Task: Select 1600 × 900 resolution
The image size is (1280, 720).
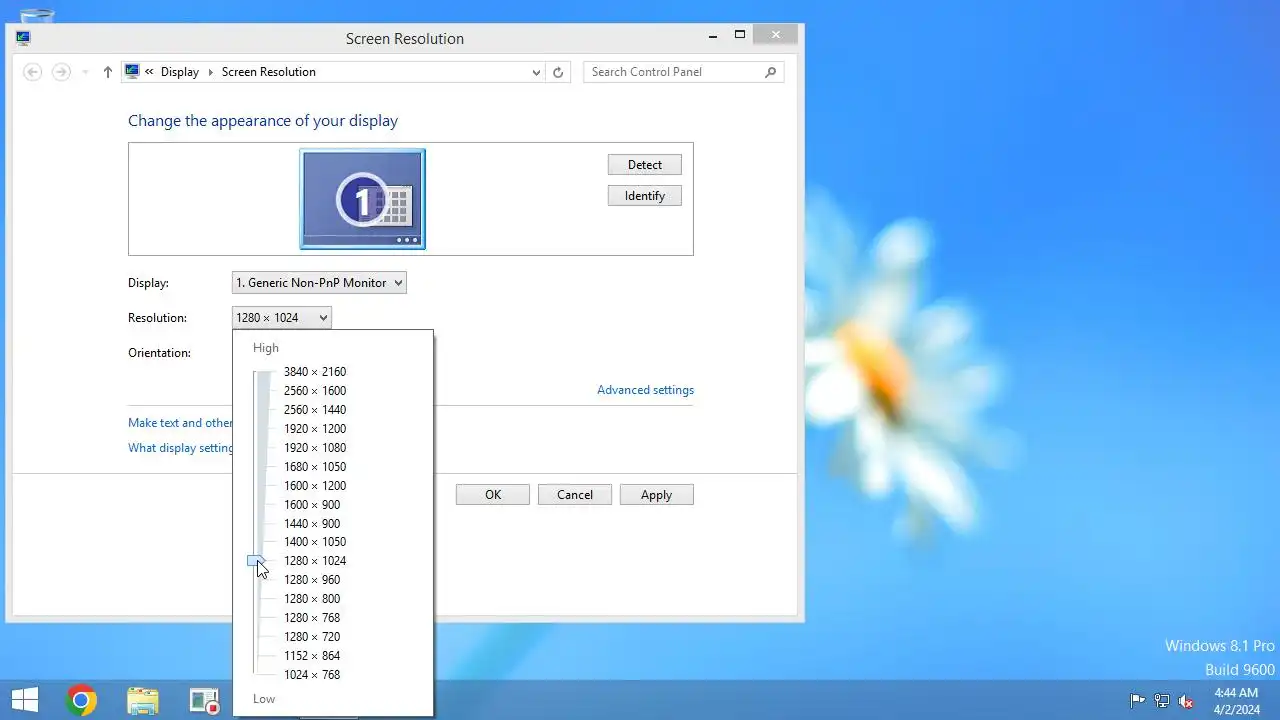Action: (312, 505)
